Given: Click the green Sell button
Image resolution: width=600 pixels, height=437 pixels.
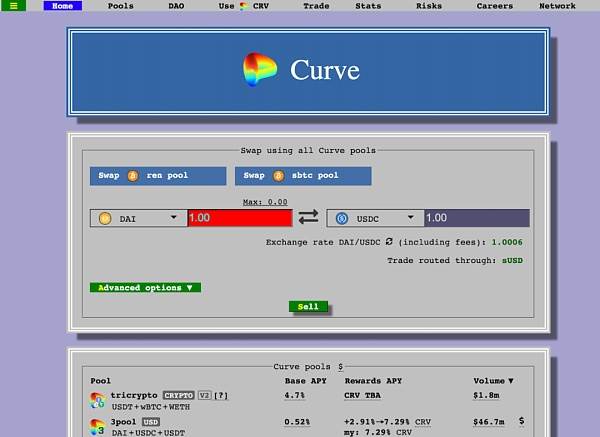Looking at the screenshot, I should (x=308, y=307).
